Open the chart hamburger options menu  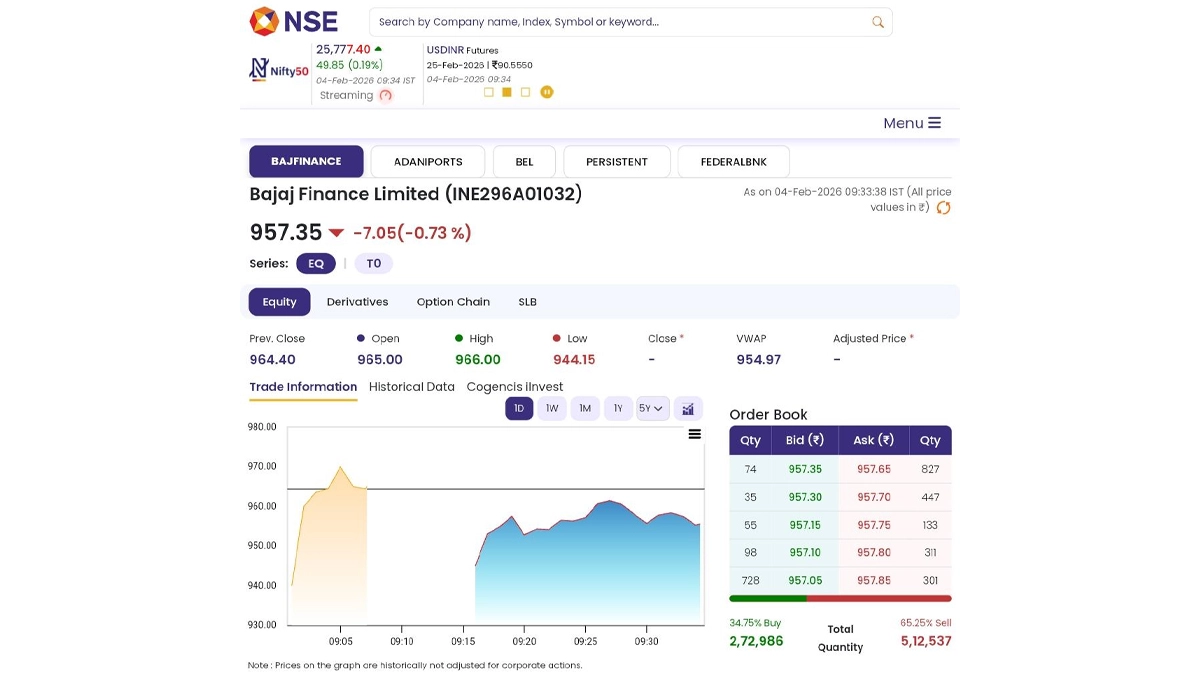tap(695, 434)
